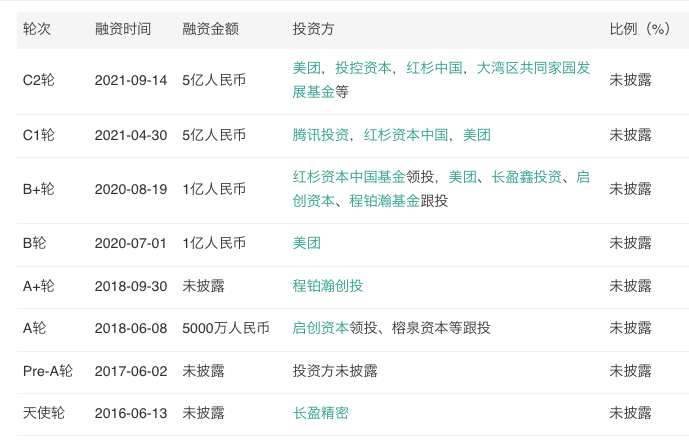Open 腾讯投资 investor link
Viewport: 689px width, 441px height.
321,135
